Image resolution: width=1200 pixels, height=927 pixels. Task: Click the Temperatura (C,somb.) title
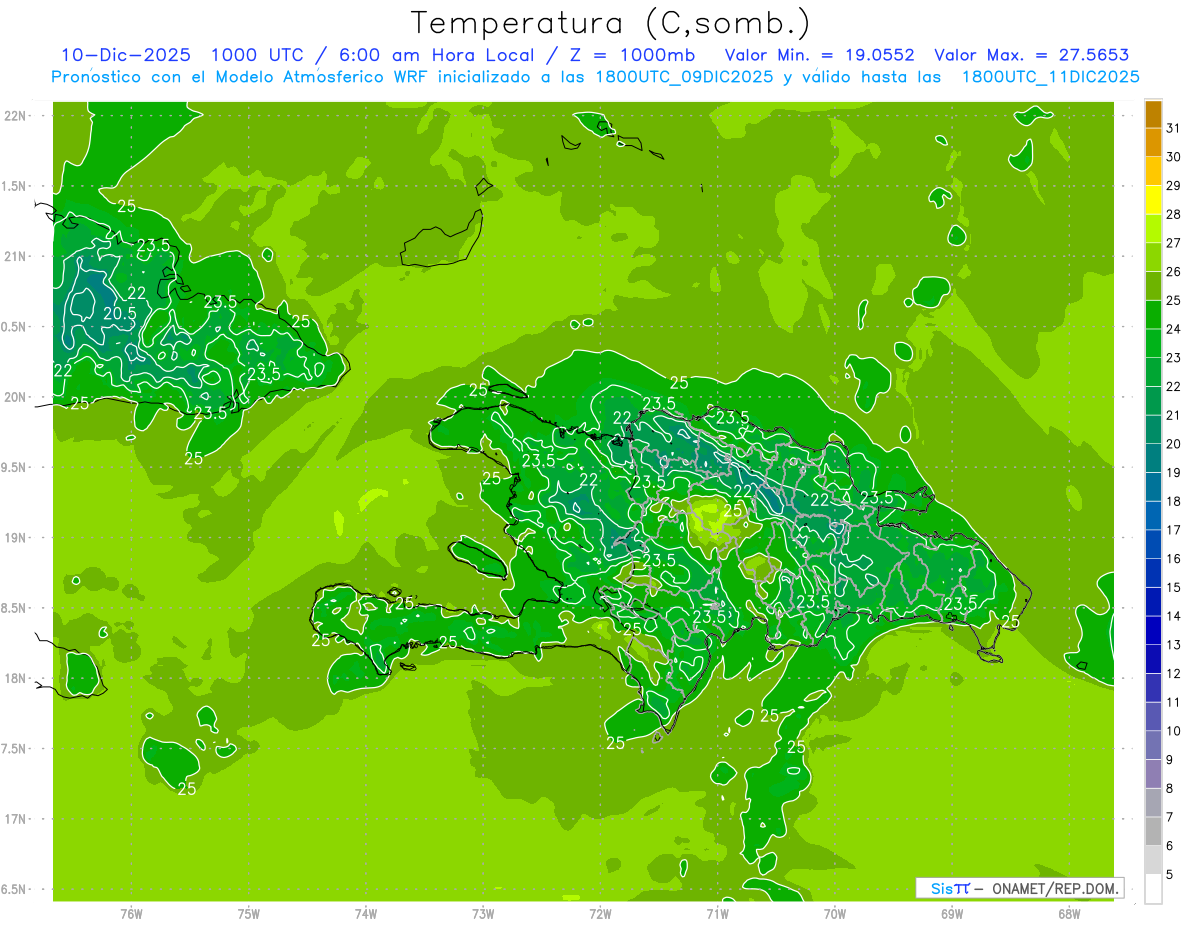click(611, 22)
